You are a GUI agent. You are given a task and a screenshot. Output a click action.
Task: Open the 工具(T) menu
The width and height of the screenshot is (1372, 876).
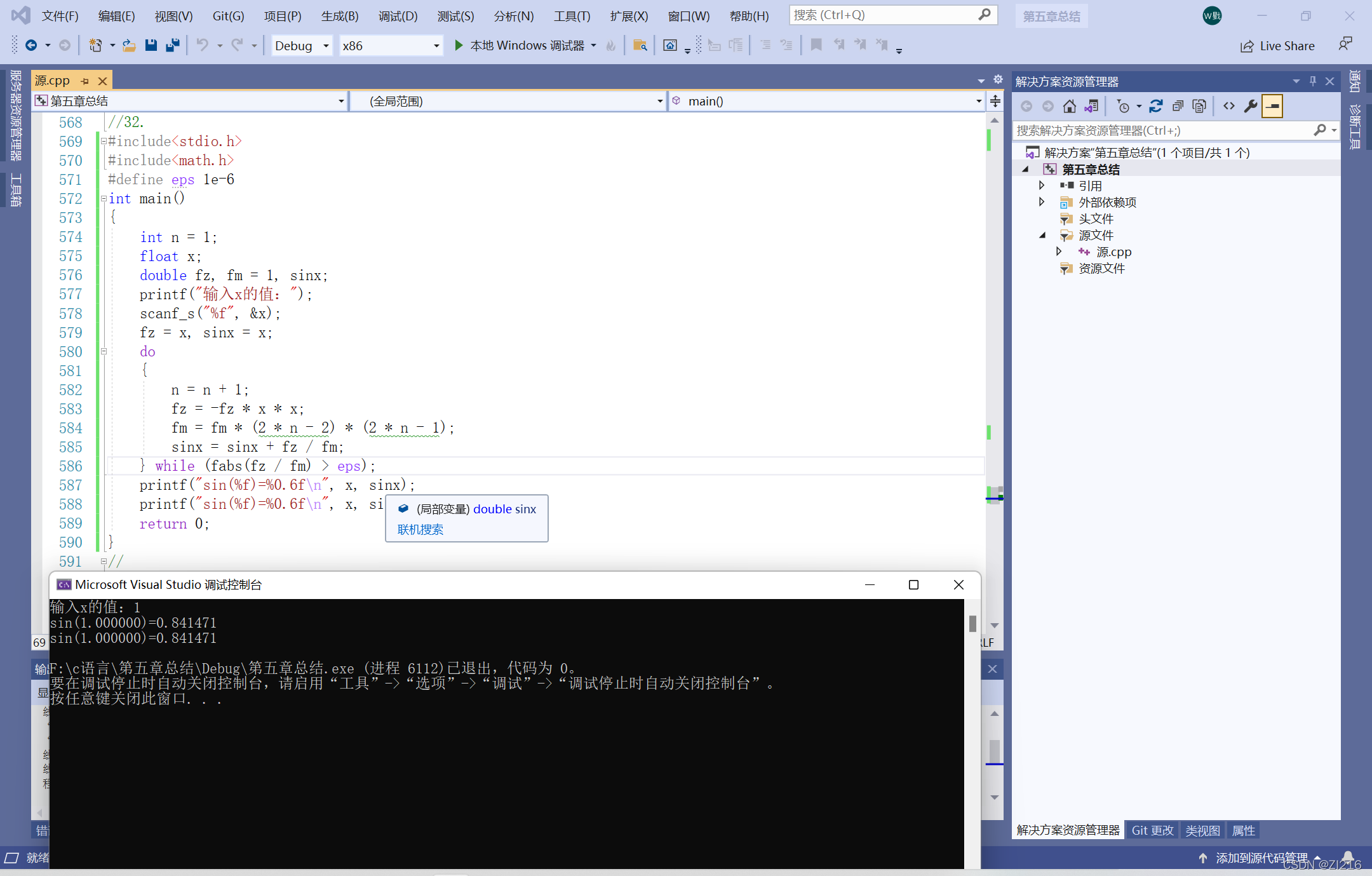[572, 16]
